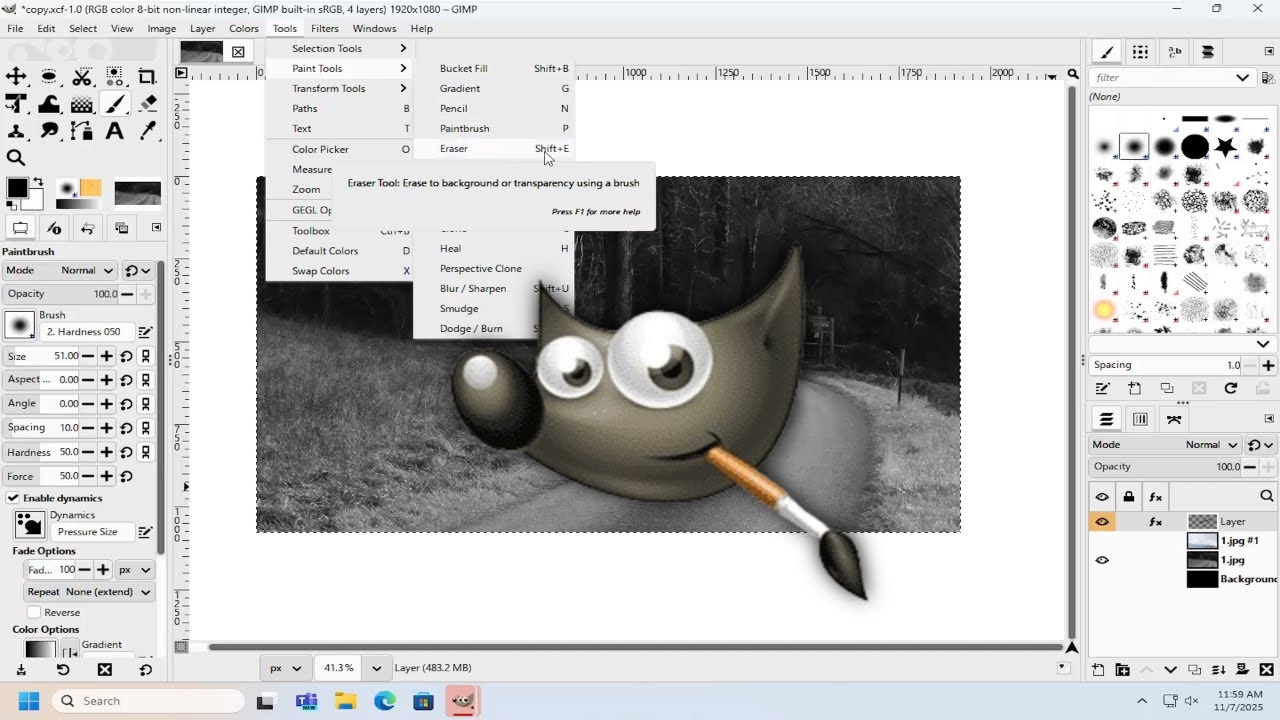Toggle link Size to brush default
Image resolution: width=1280 pixels, height=720 pixels.
pyautogui.click(x=146, y=356)
